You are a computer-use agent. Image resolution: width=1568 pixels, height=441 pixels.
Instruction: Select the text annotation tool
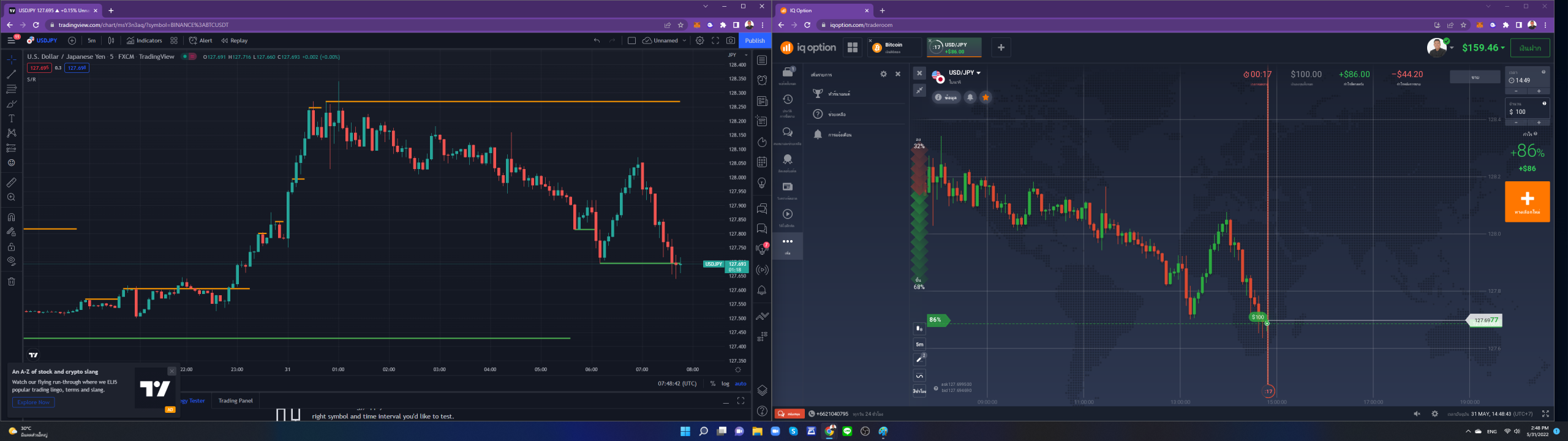[x=11, y=118]
